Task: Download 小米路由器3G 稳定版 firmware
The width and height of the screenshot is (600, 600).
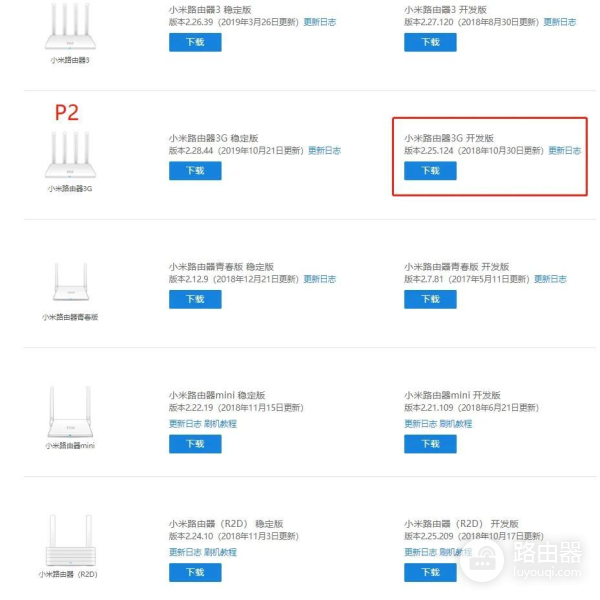Action: coord(195,170)
